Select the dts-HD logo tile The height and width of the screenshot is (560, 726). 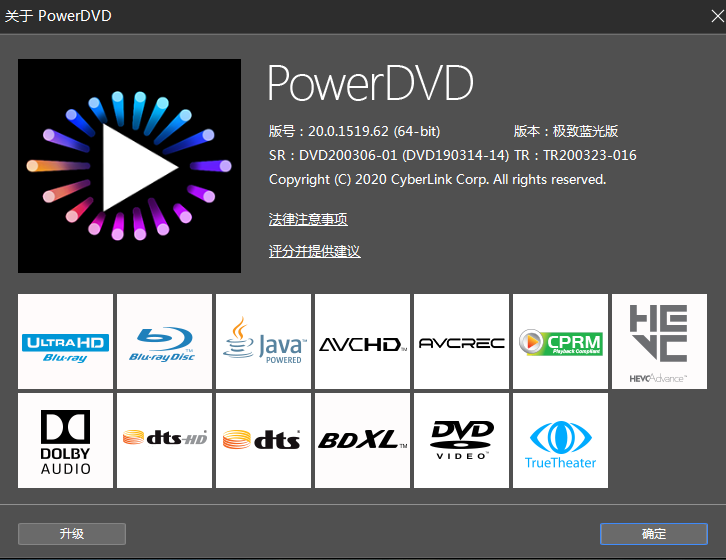pyautogui.click(x=164, y=440)
